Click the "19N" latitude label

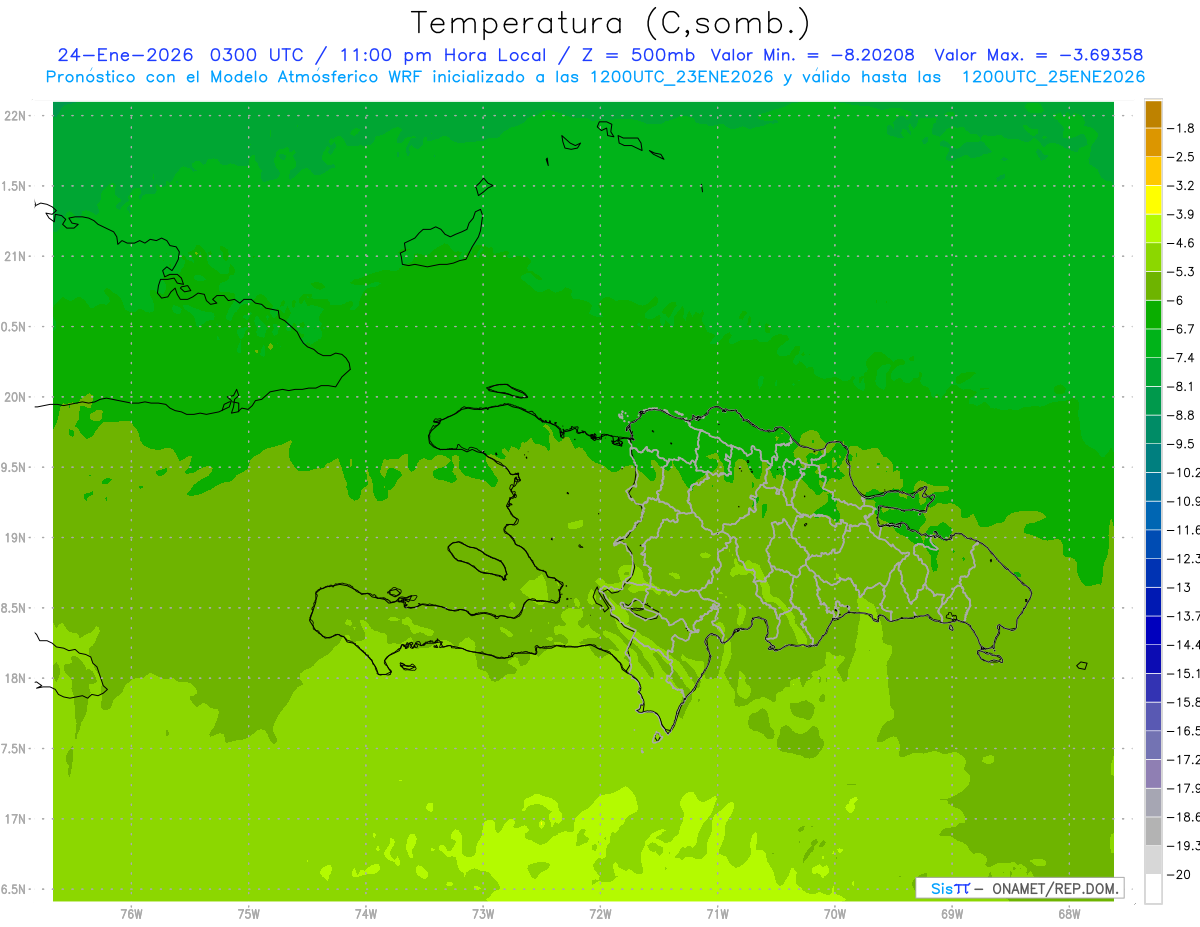pos(15,538)
